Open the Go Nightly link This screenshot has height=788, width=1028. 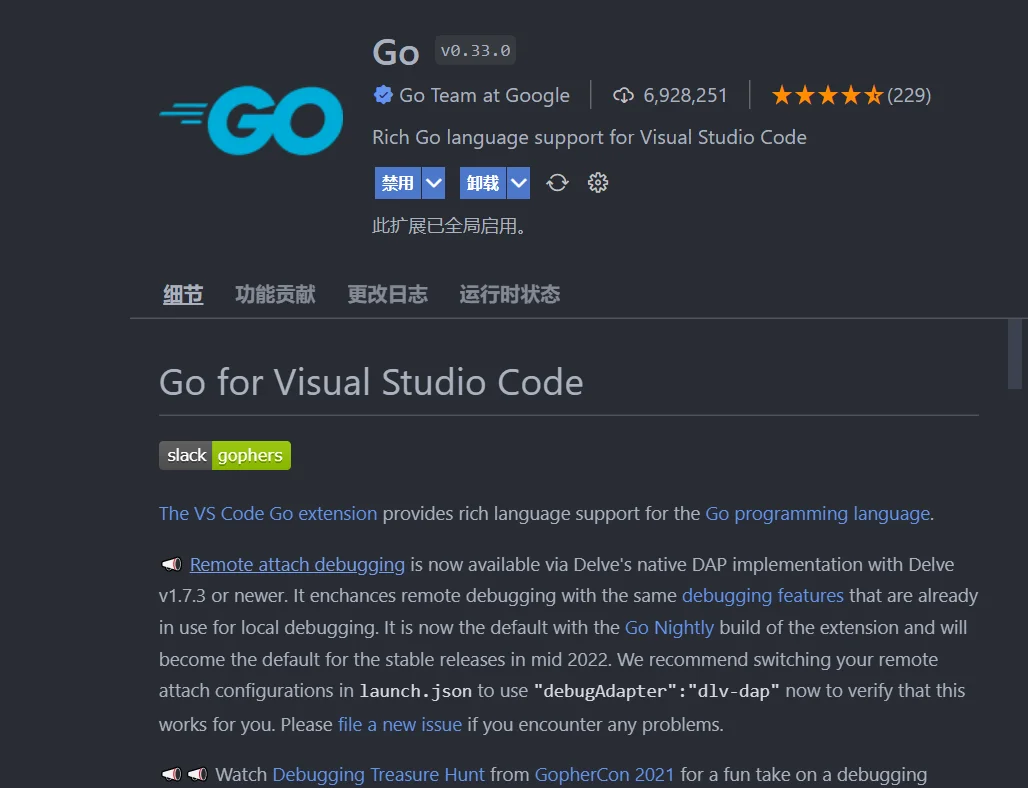669,627
